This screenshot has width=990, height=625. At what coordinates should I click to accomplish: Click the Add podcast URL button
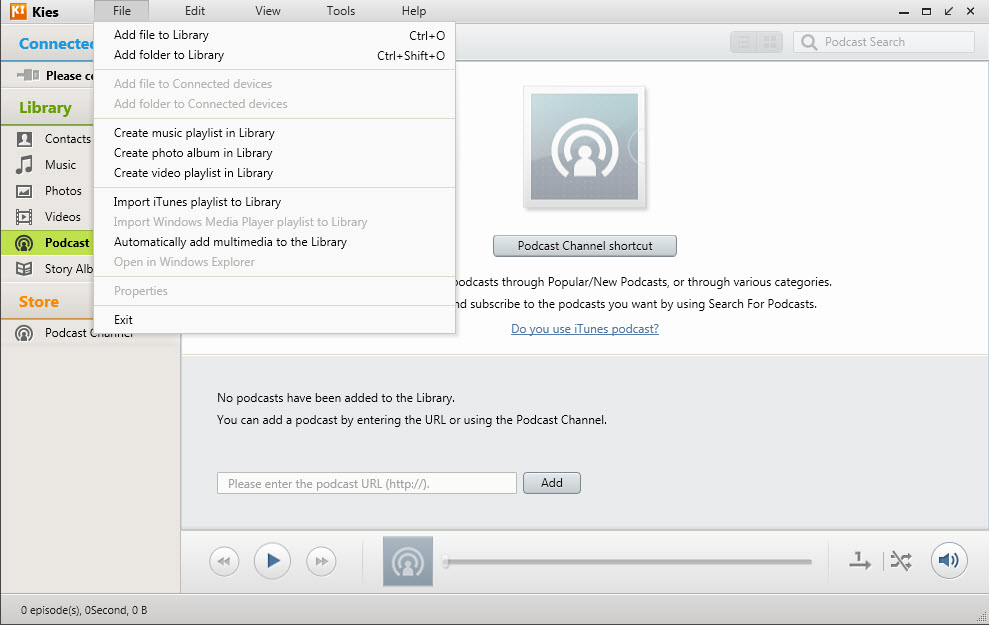coord(552,483)
